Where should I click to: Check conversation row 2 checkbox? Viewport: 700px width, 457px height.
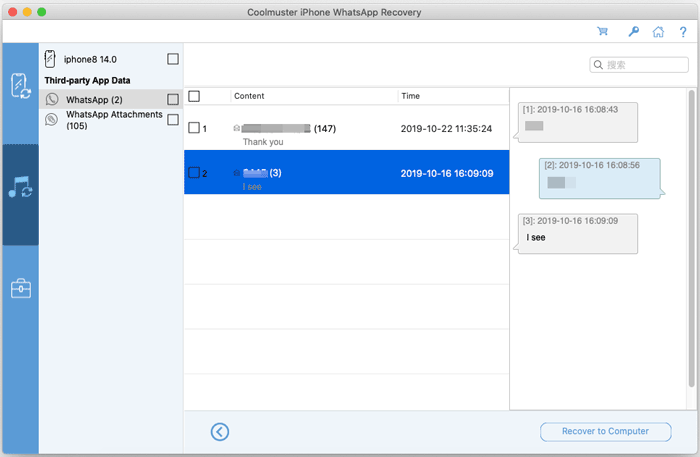click(x=194, y=173)
